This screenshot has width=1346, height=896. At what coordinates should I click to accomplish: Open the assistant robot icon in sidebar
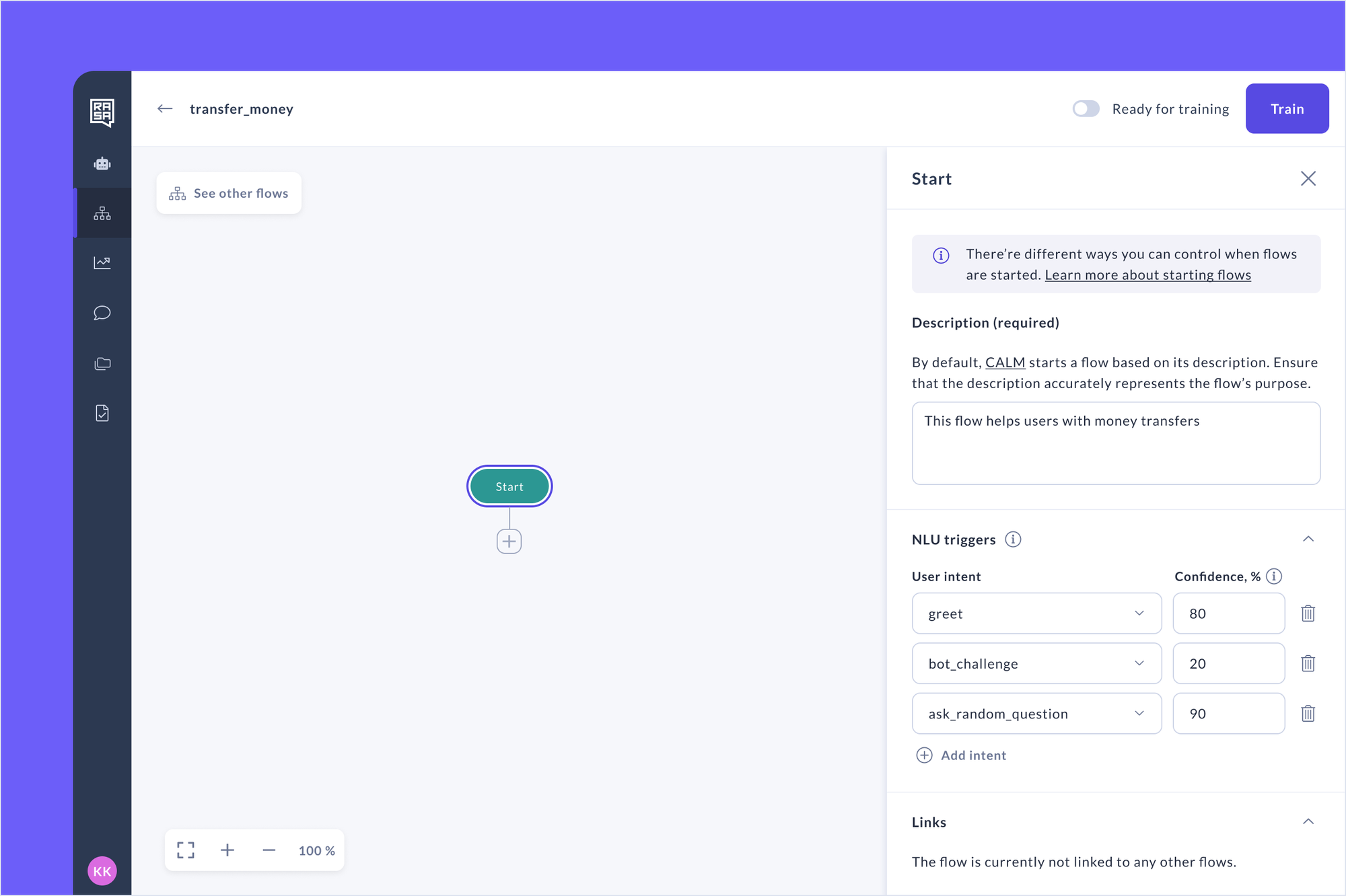click(102, 163)
